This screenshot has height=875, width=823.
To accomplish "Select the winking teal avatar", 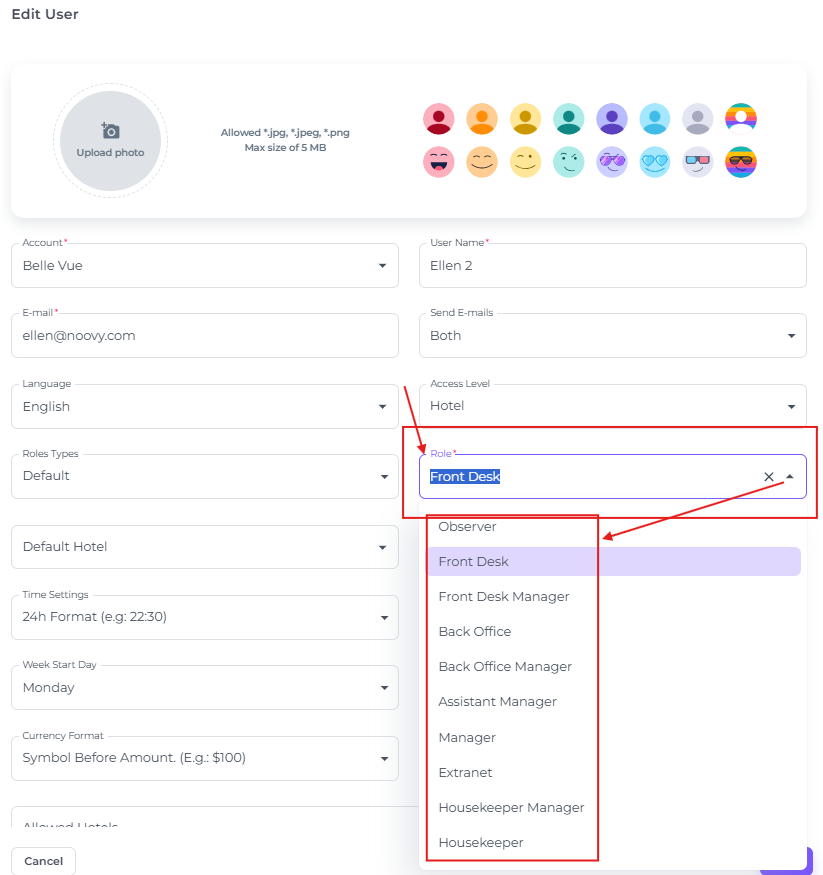I will click(x=568, y=161).
